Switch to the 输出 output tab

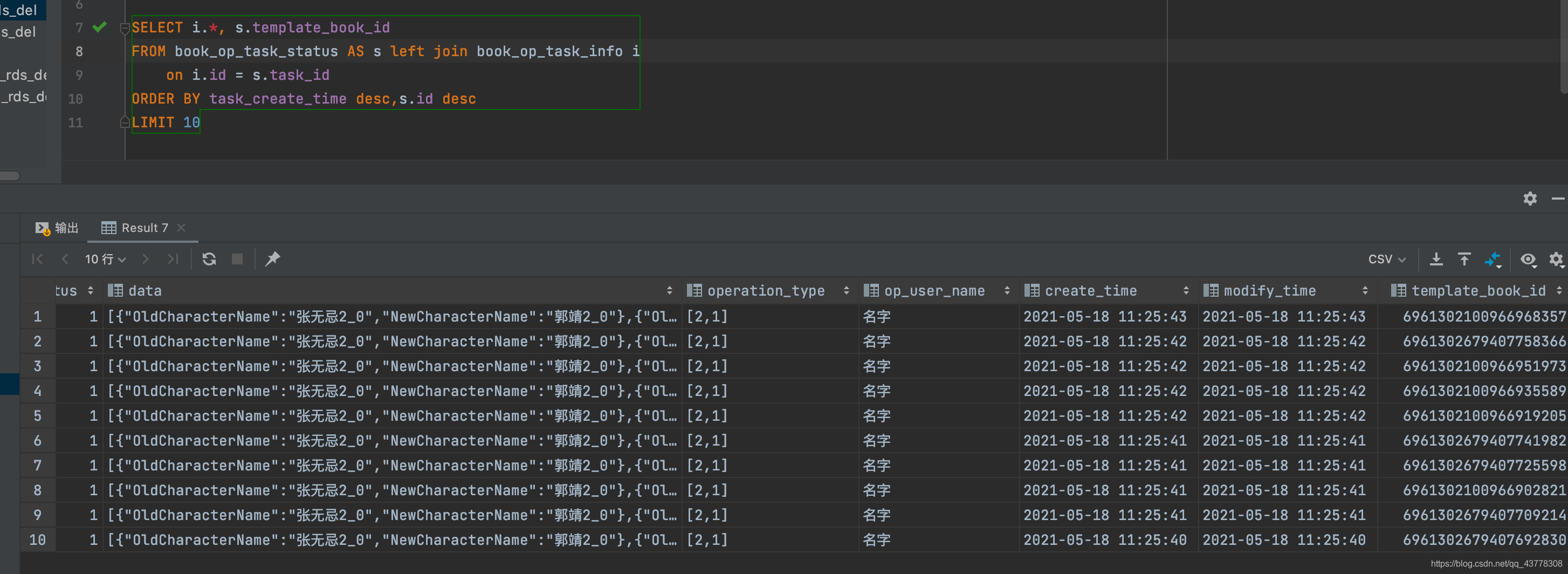pos(57,228)
